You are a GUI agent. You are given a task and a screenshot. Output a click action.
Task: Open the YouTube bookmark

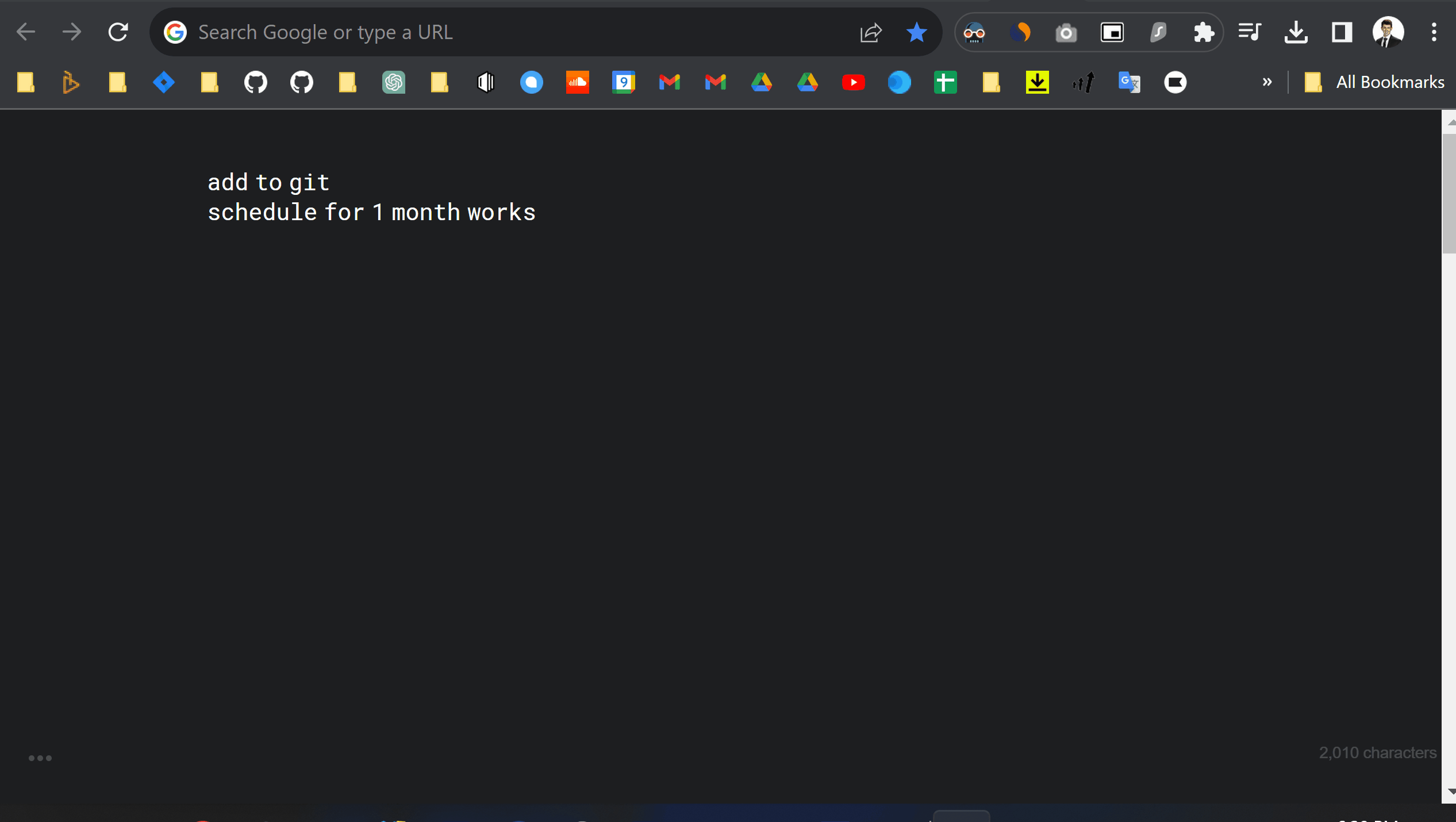(x=853, y=82)
